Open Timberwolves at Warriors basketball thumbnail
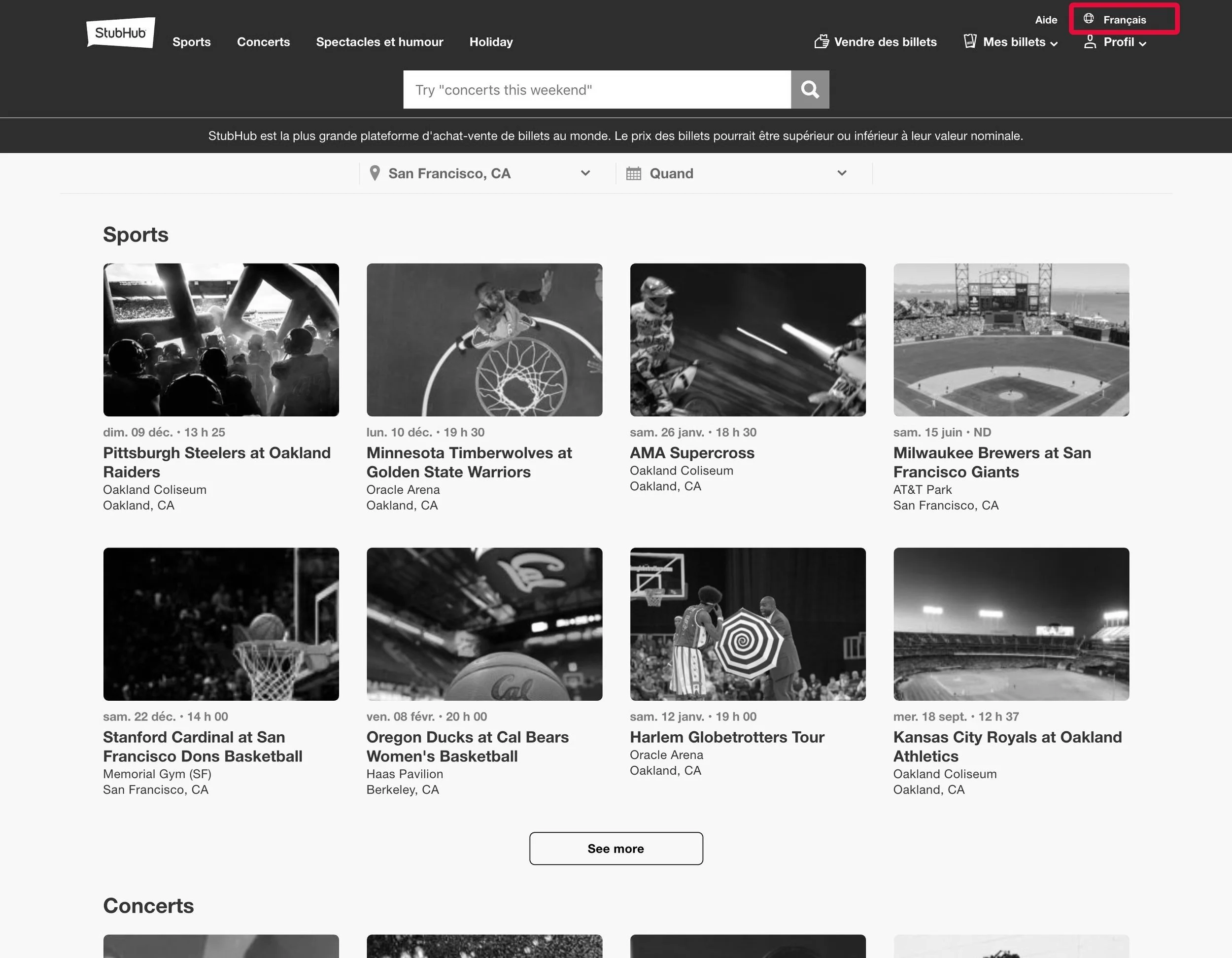The height and width of the screenshot is (958, 1232). pos(484,340)
